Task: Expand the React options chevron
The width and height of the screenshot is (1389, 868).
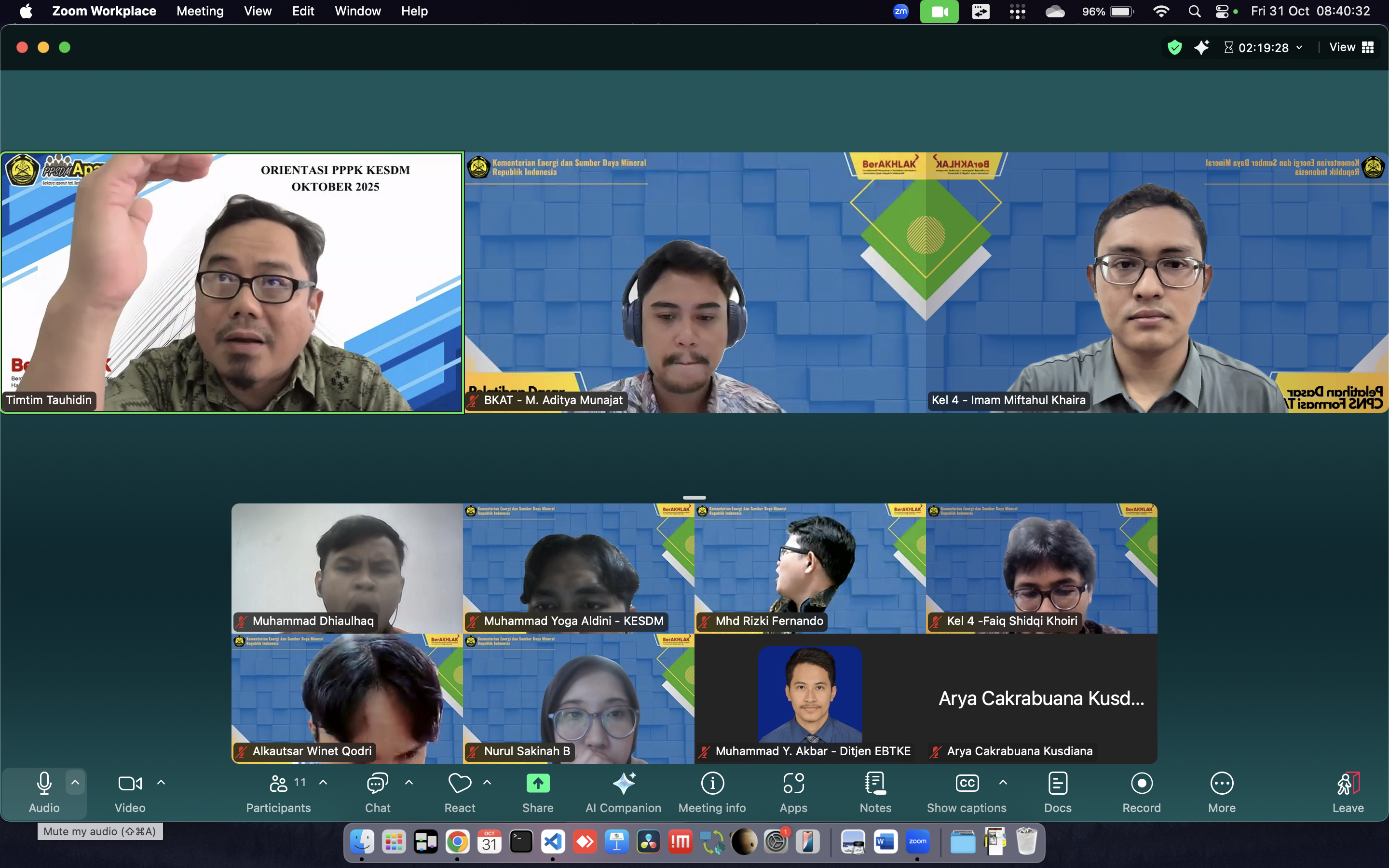Action: 487,782
